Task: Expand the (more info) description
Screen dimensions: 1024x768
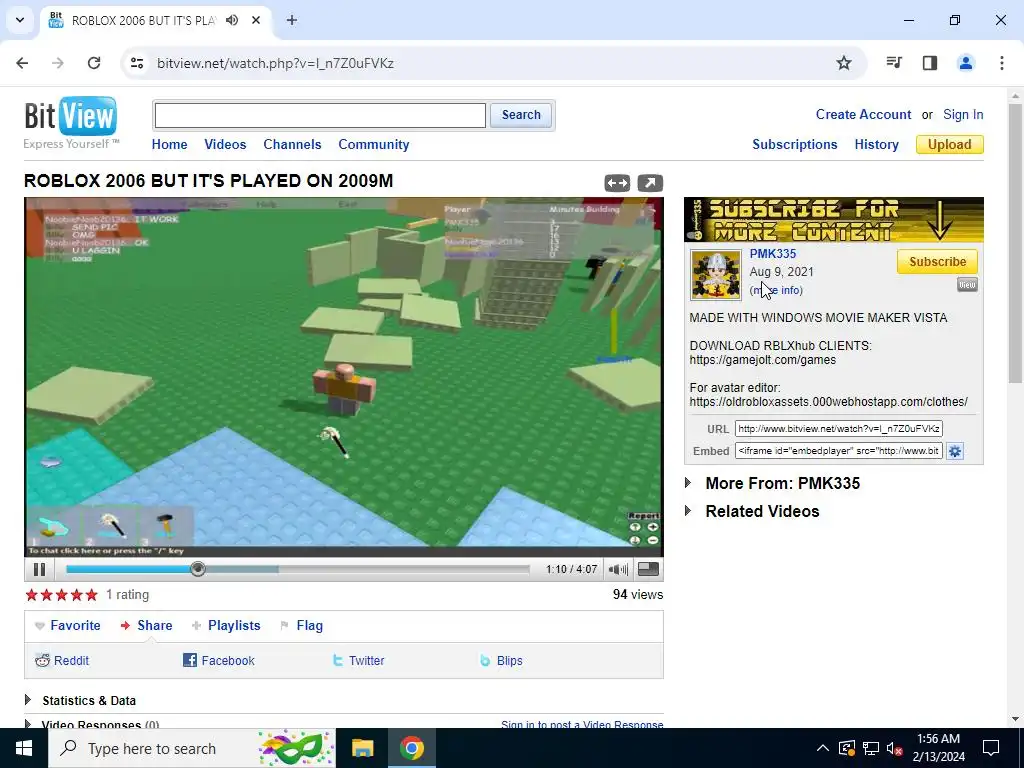Action: 776,290
